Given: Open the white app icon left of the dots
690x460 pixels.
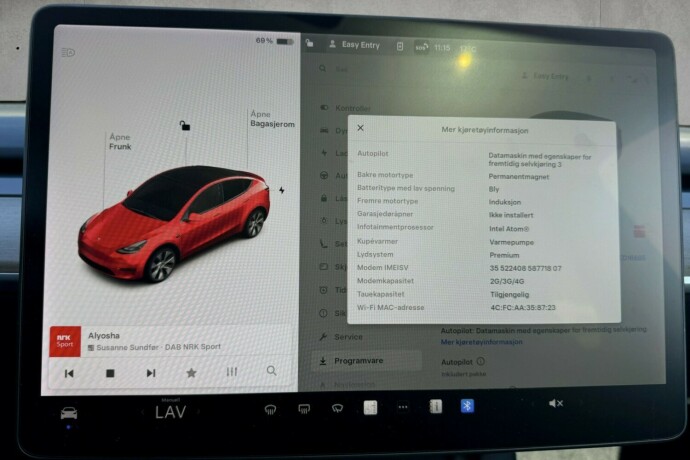Looking at the screenshot, I should click(370, 408).
